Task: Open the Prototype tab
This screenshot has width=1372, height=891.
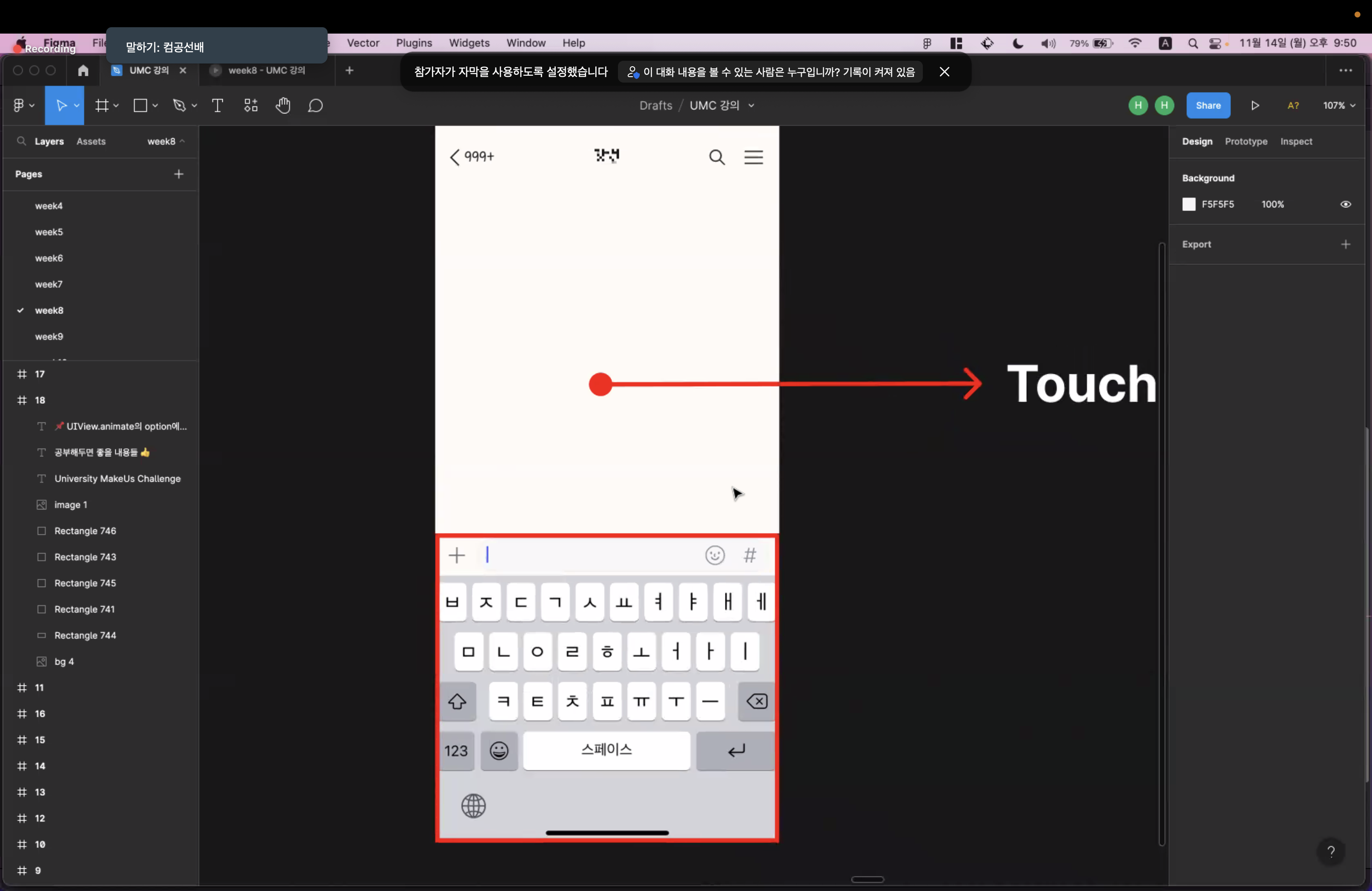Action: coord(1246,141)
